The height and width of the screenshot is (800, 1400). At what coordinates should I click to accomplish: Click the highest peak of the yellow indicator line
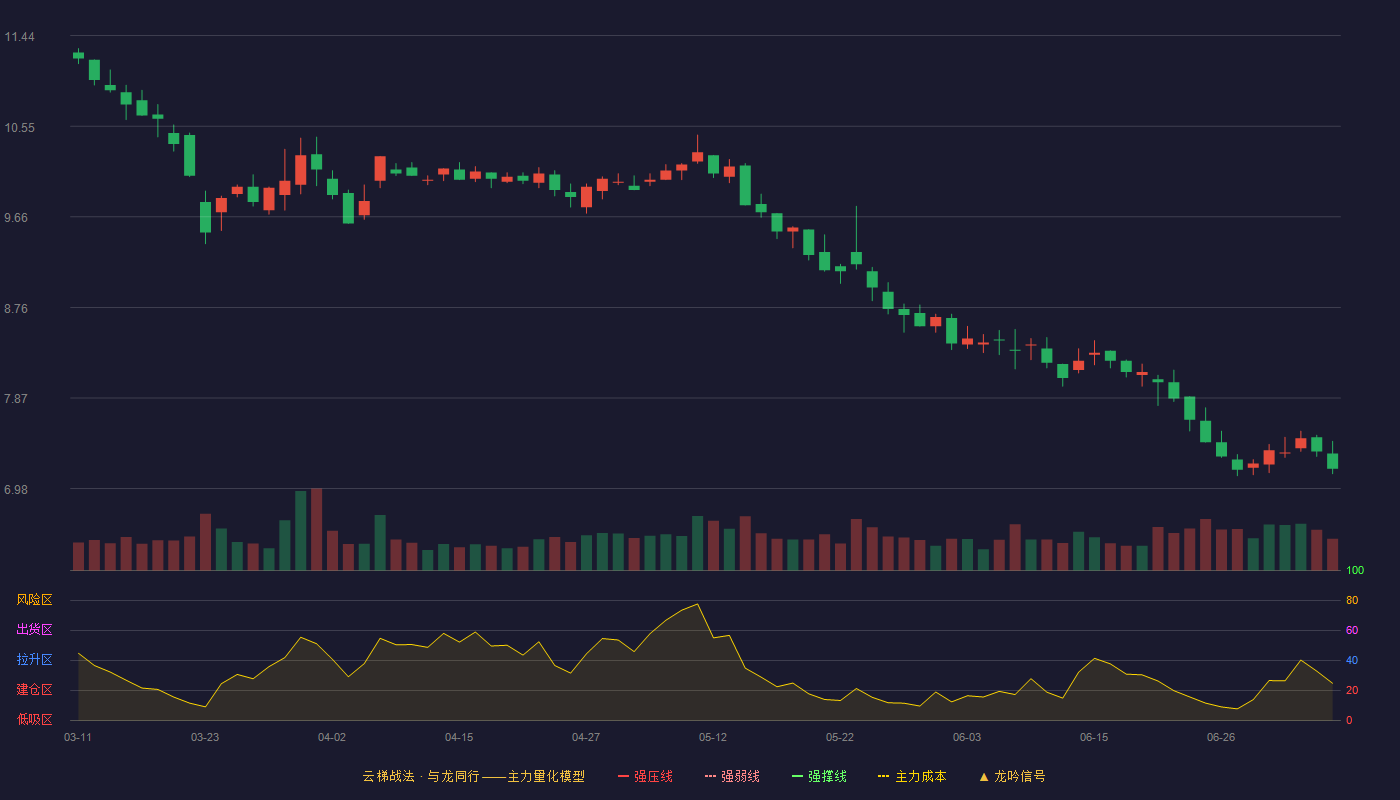697,604
